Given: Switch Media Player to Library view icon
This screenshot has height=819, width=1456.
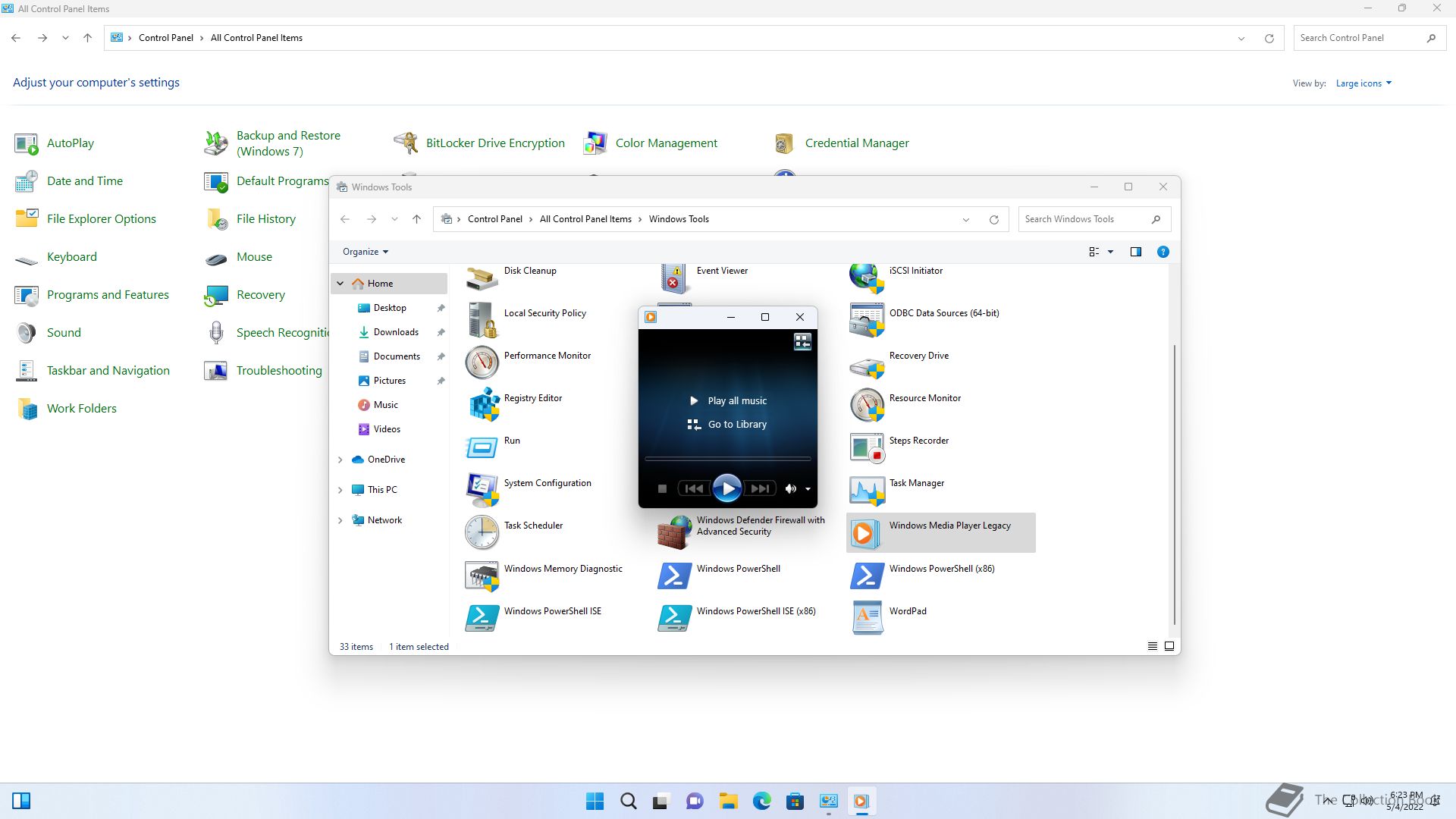Looking at the screenshot, I should [x=802, y=342].
